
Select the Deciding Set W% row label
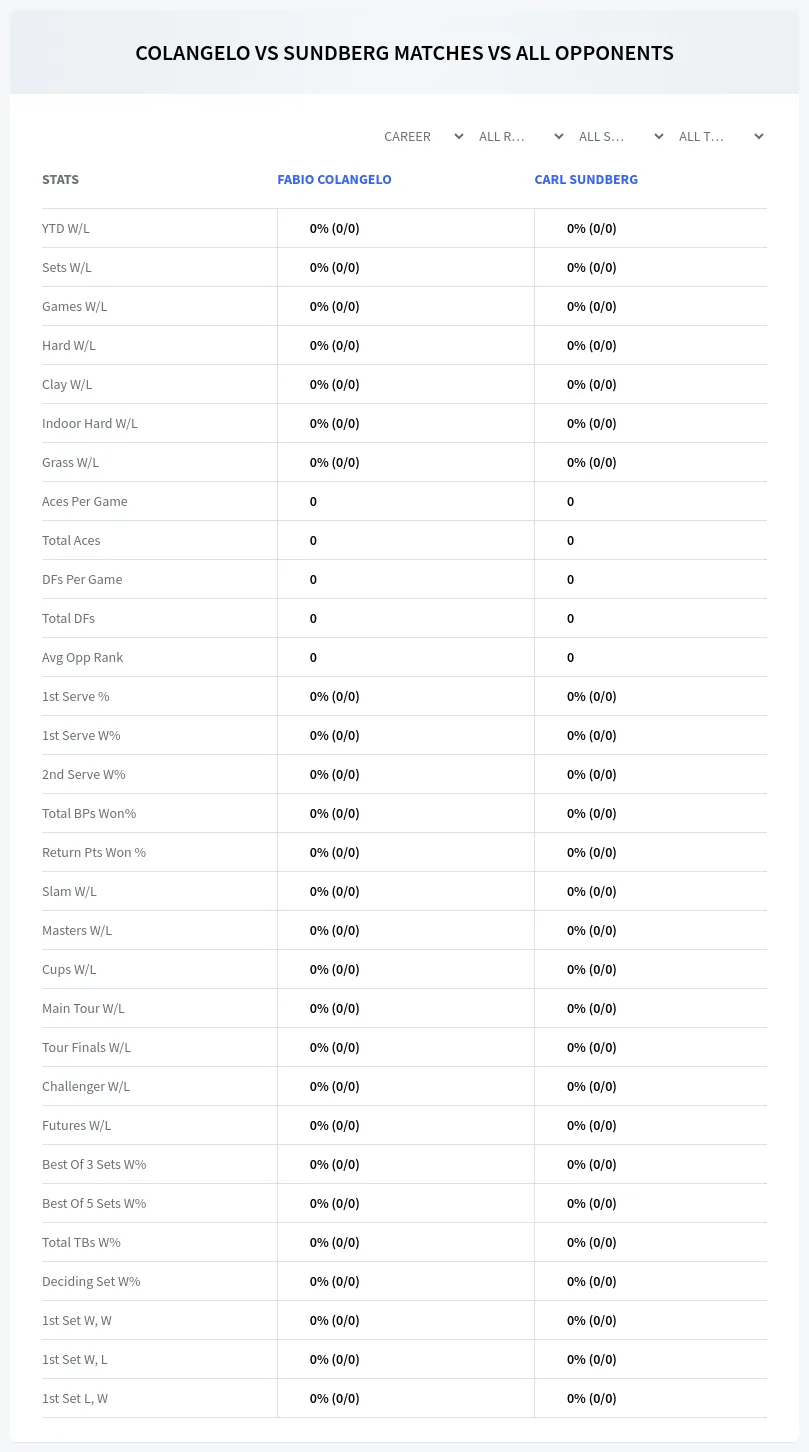91,1281
